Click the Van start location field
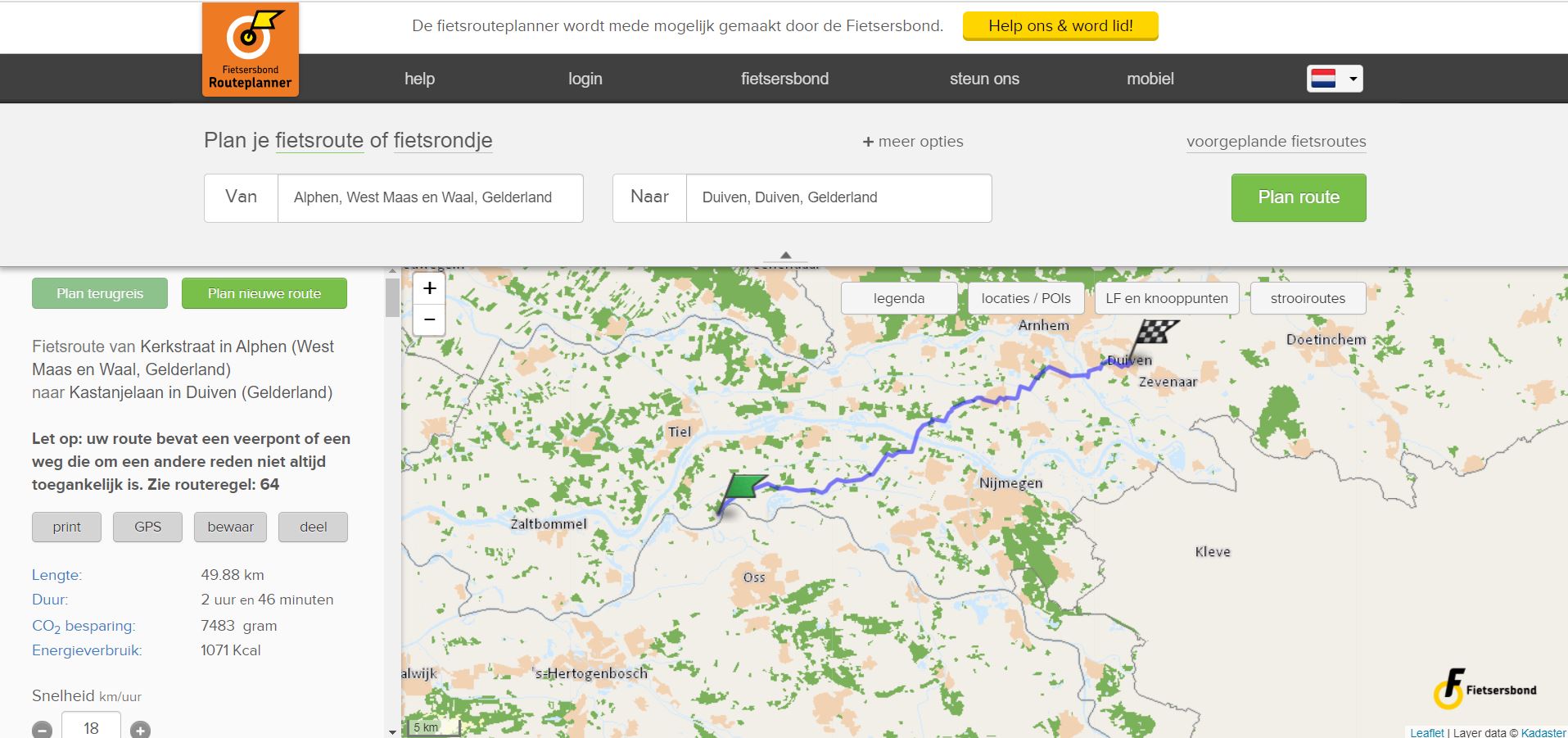1568x738 pixels. (x=430, y=197)
